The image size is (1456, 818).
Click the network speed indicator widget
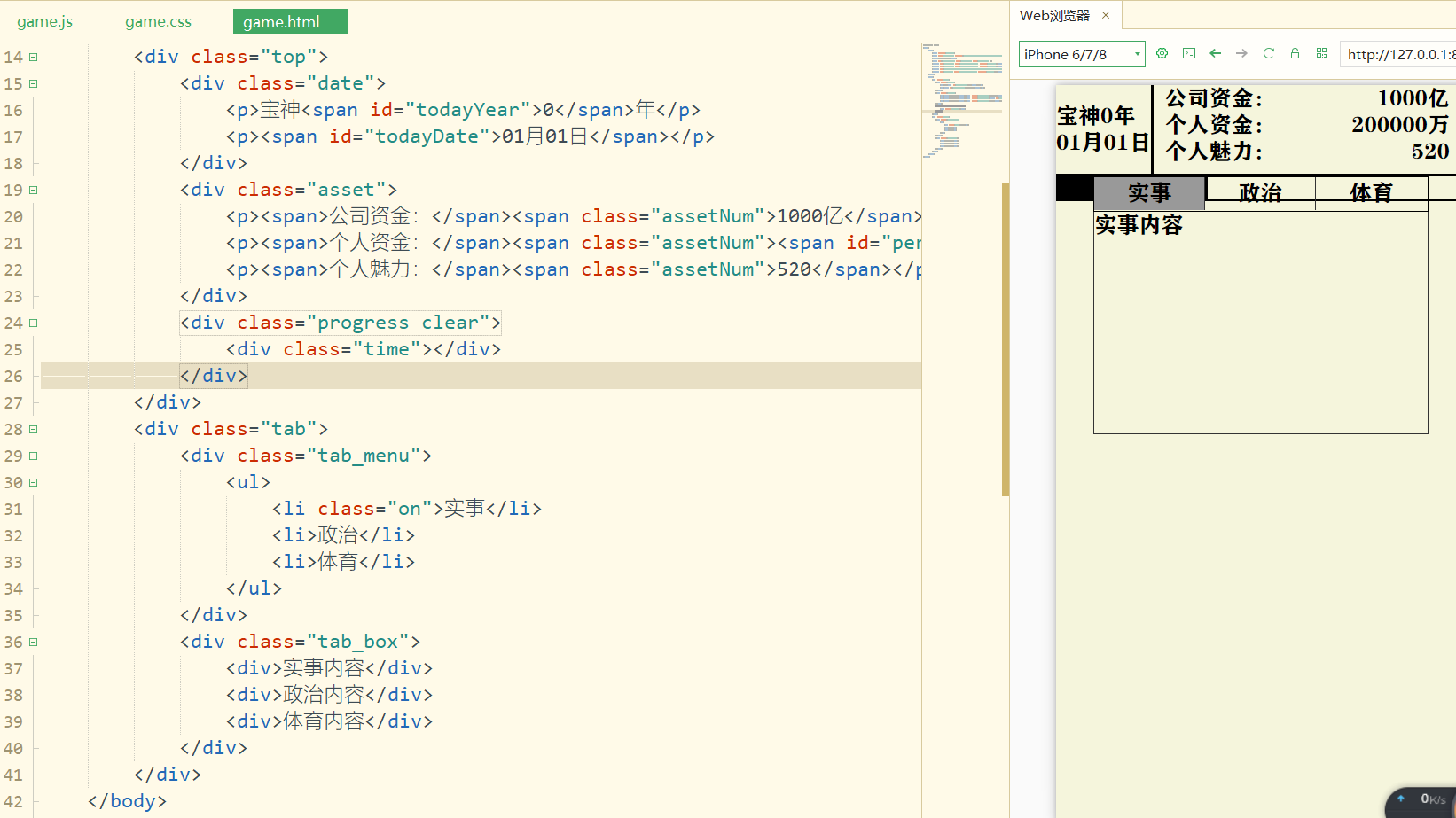(1421, 801)
